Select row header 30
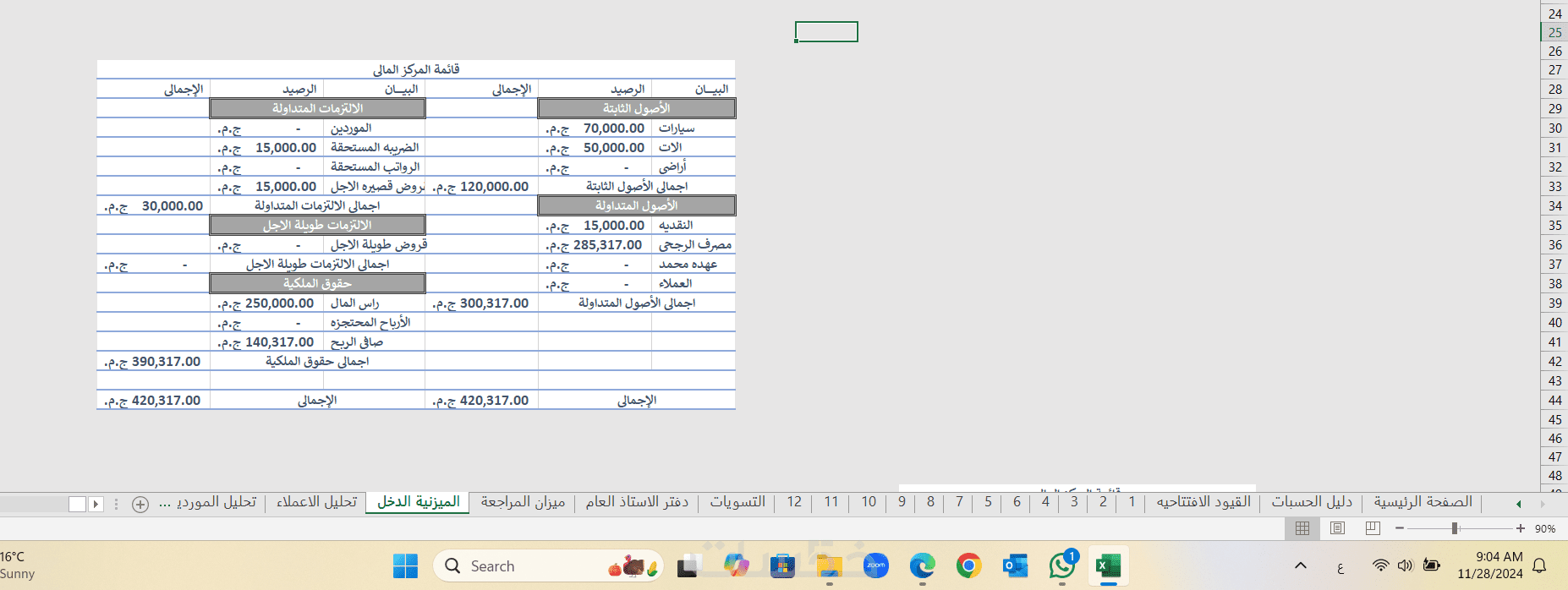1568x590 pixels. (1554, 128)
